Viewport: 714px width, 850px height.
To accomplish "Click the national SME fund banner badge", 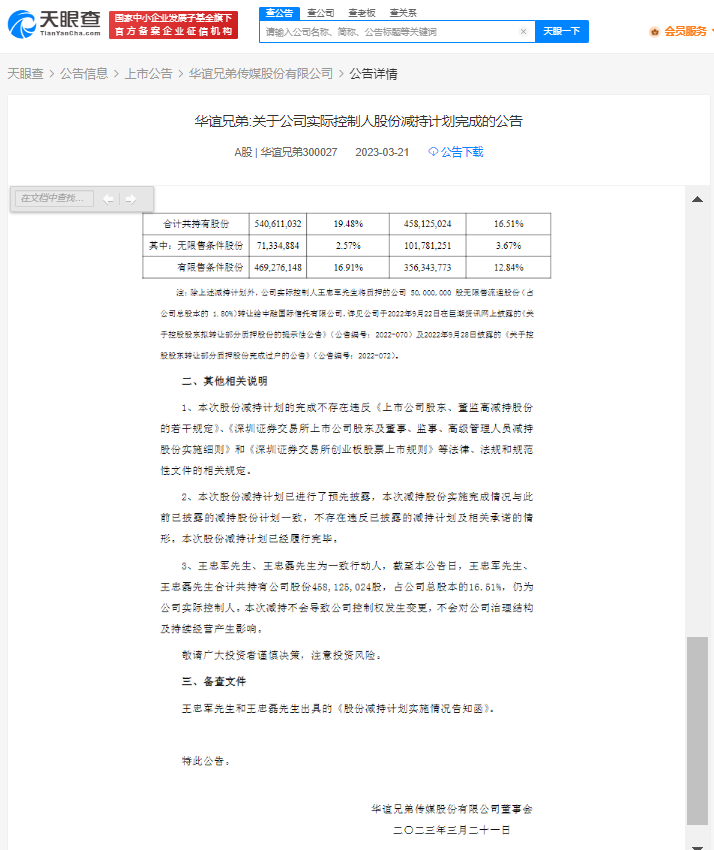I will point(173,25).
